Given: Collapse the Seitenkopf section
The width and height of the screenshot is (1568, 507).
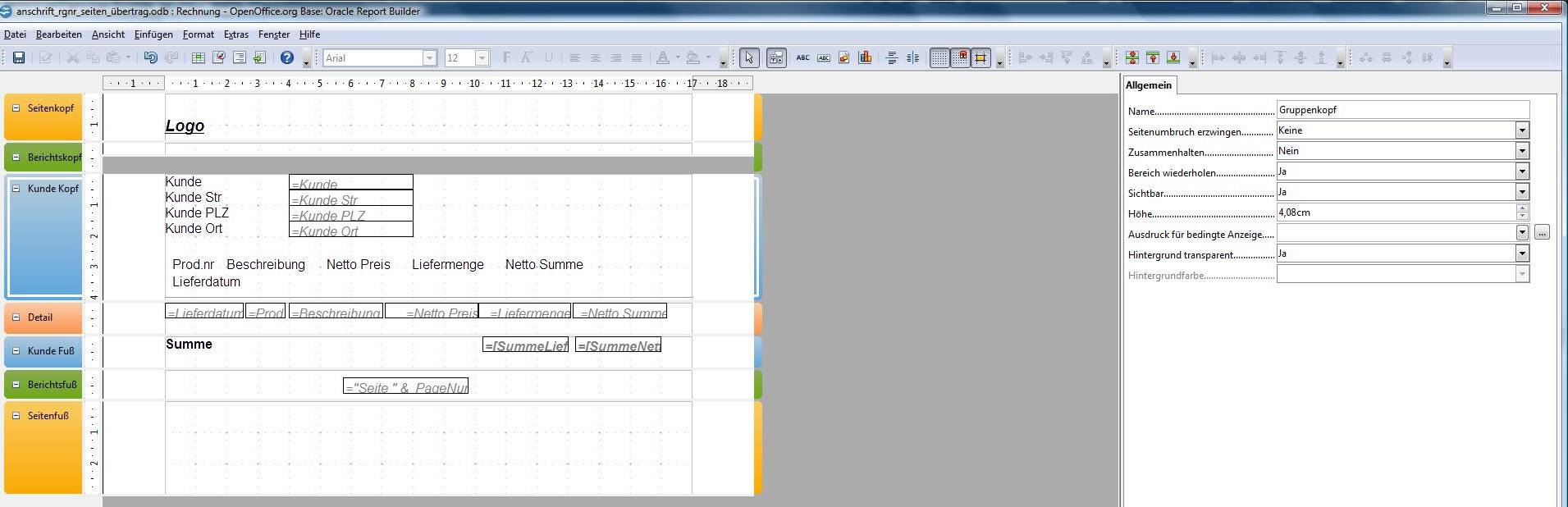Looking at the screenshot, I should pos(16,107).
